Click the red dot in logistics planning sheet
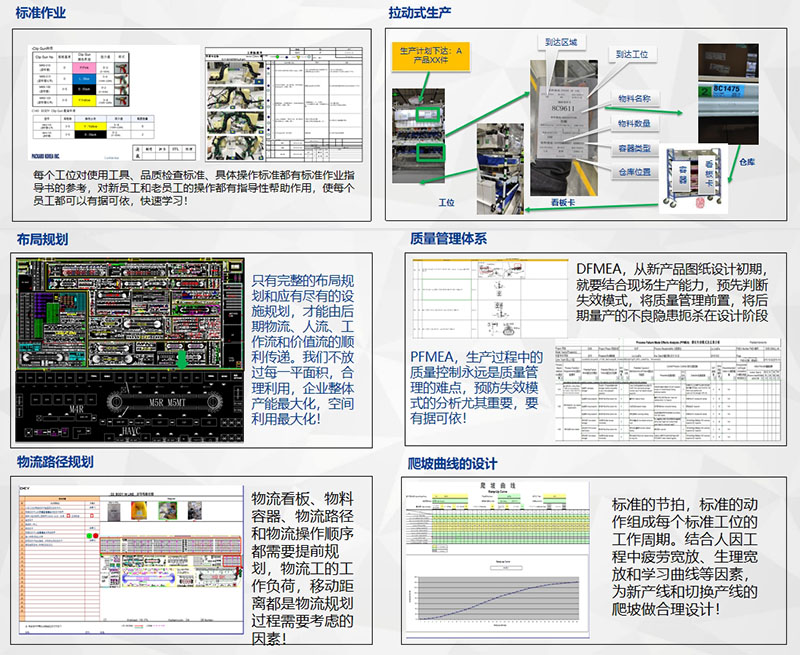800x655 pixels. coord(95,536)
